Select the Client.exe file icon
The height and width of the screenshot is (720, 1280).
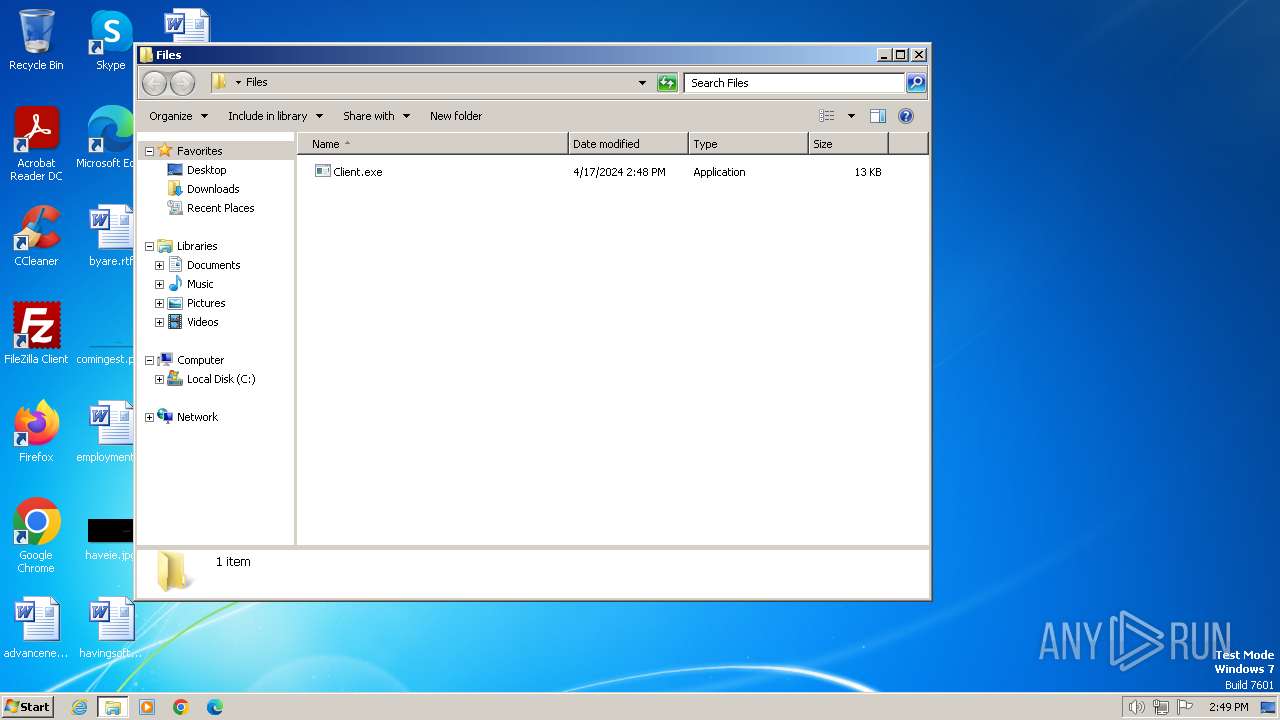[322, 172]
